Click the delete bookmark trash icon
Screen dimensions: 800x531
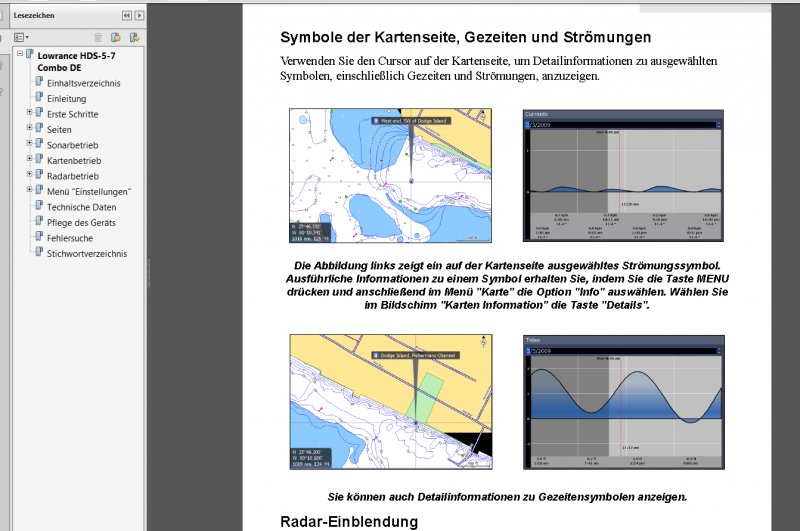(98, 37)
